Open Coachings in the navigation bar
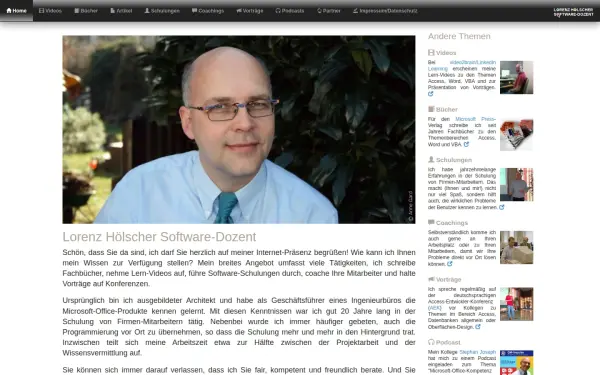600x375 pixels. click(x=208, y=11)
